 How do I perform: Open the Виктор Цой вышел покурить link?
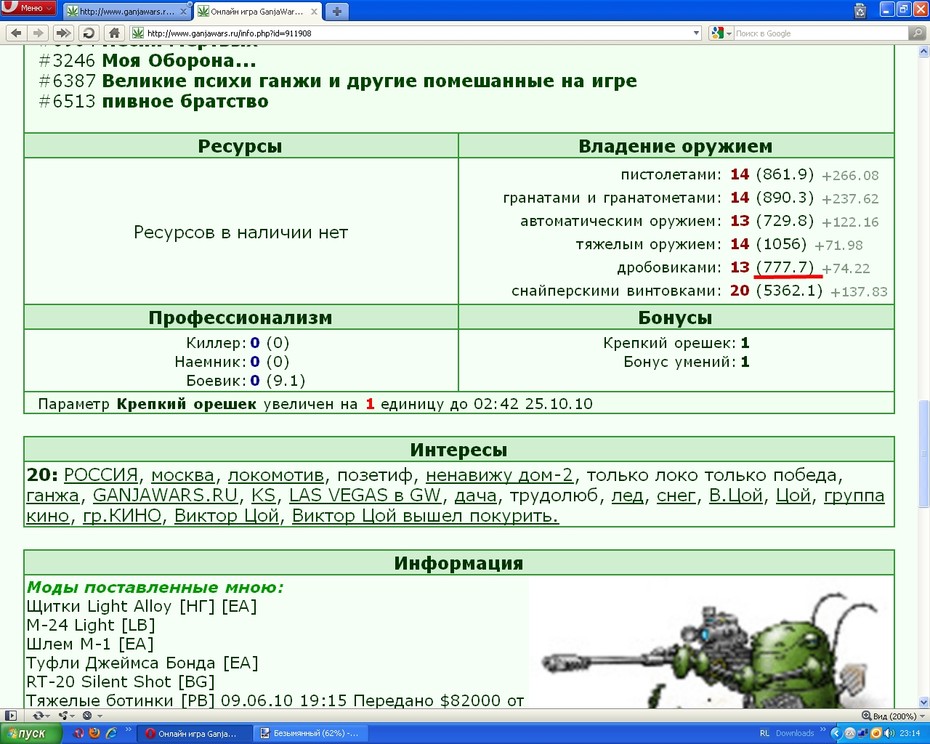(x=425, y=516)
